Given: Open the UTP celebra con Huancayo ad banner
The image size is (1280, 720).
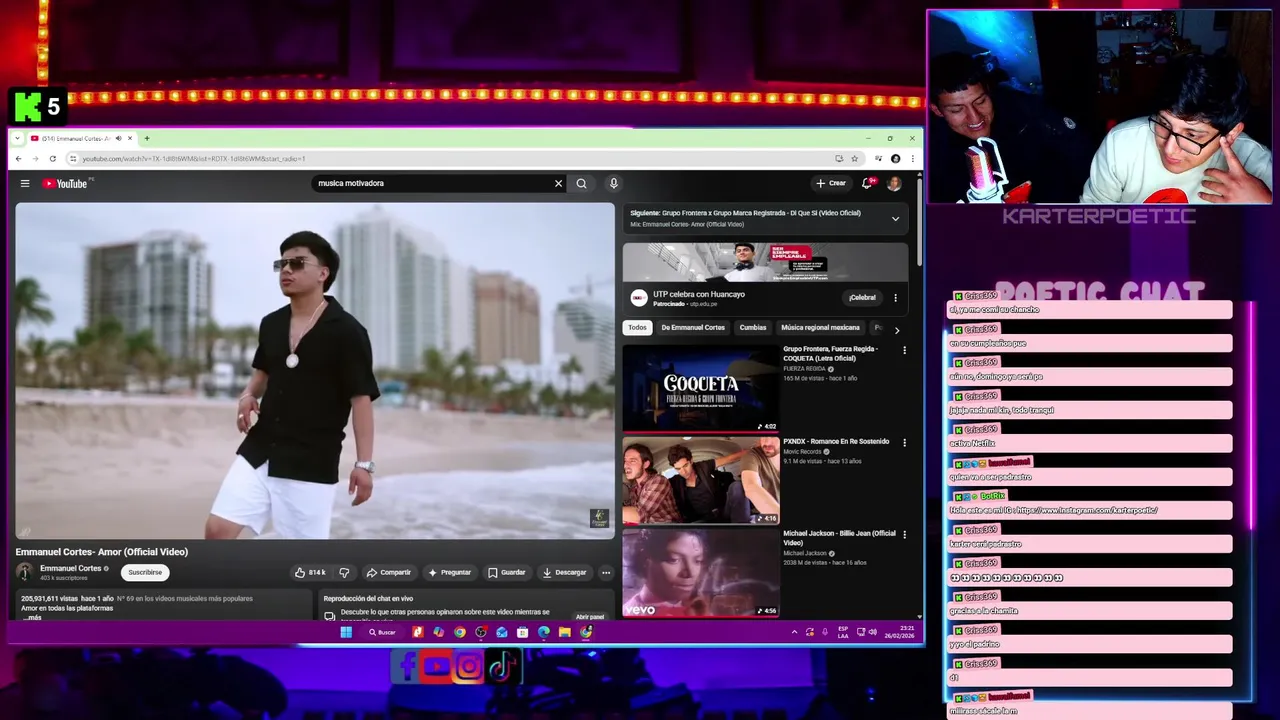Looking at the screenshot, I should point(765,262).
